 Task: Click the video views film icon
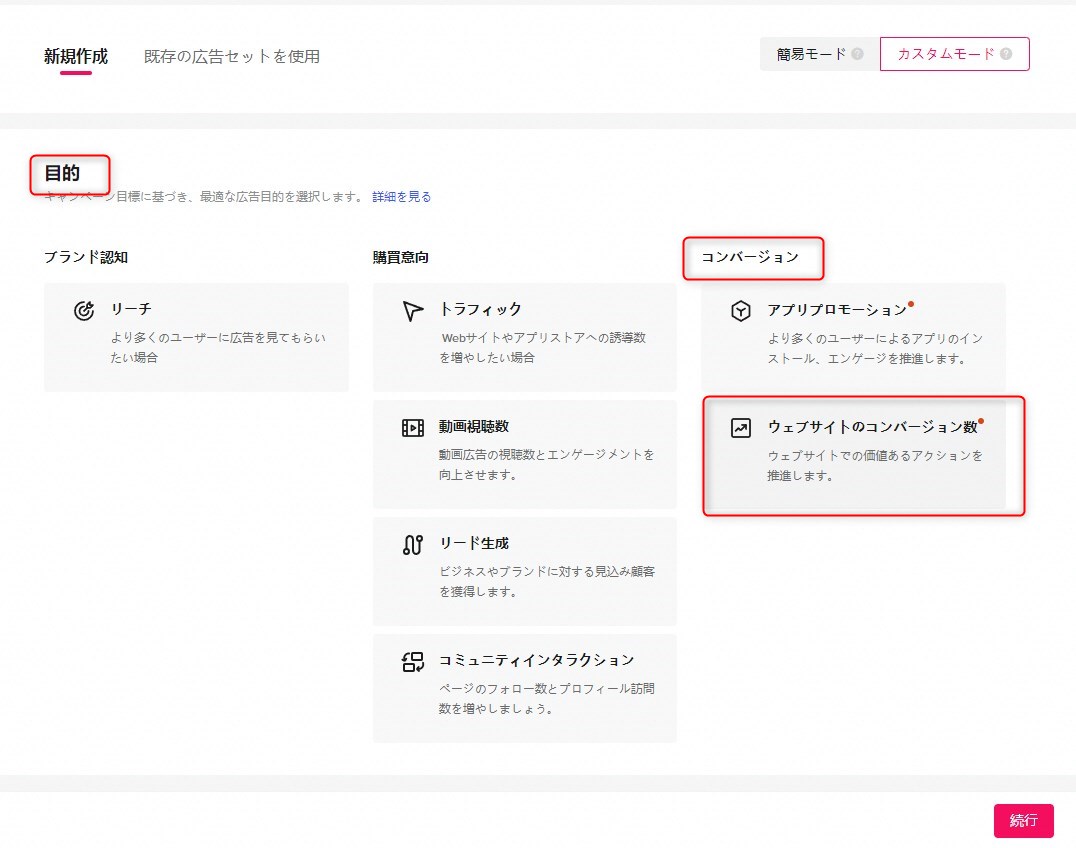click(413, 428)
